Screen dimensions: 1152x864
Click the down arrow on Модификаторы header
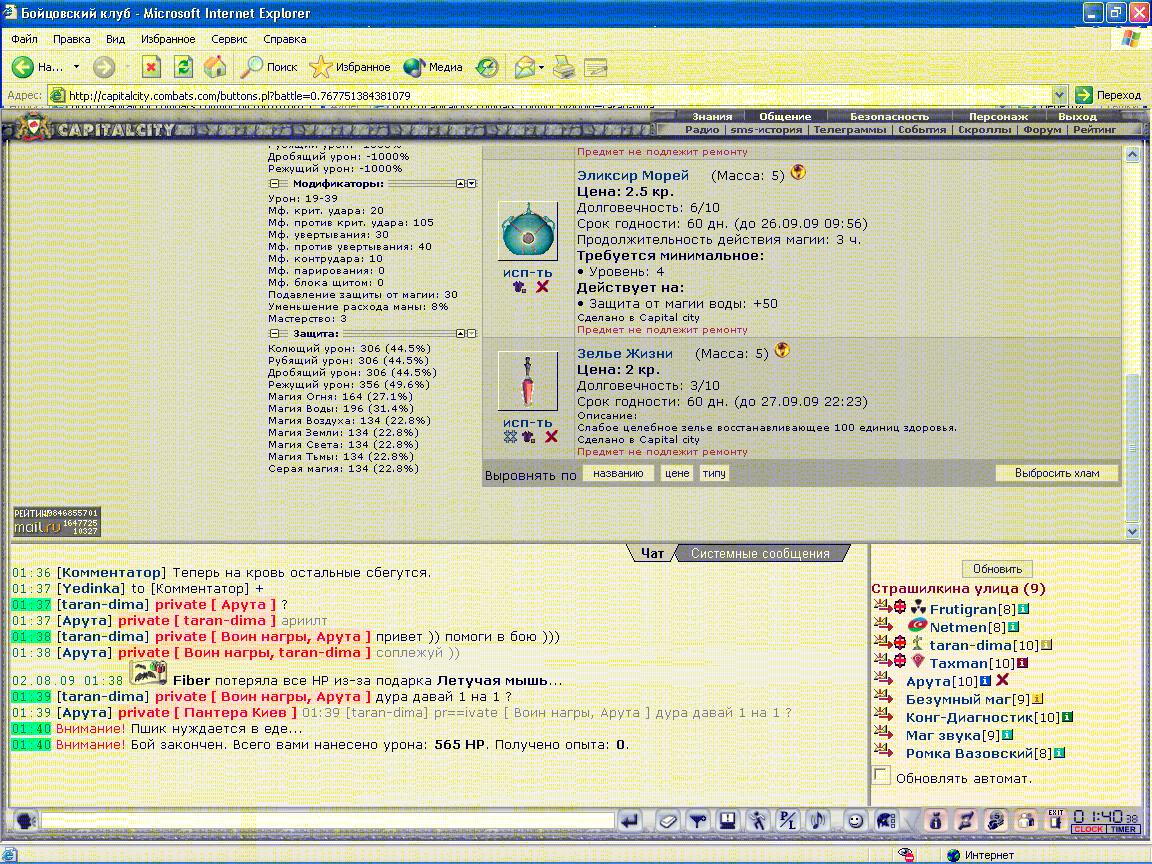tap(472, 184)
